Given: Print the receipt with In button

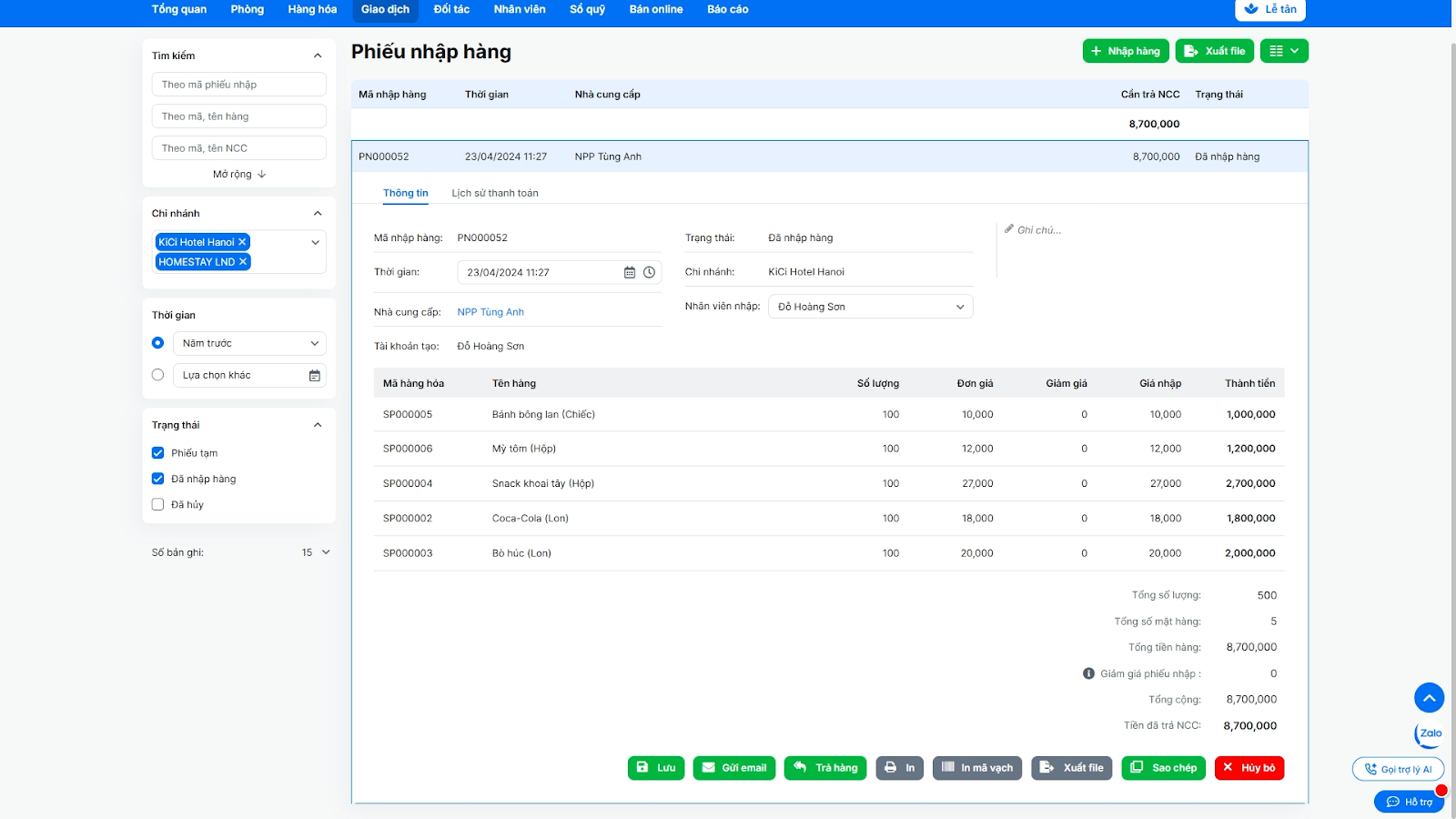Looking at the screenshot, I should 900,768.
